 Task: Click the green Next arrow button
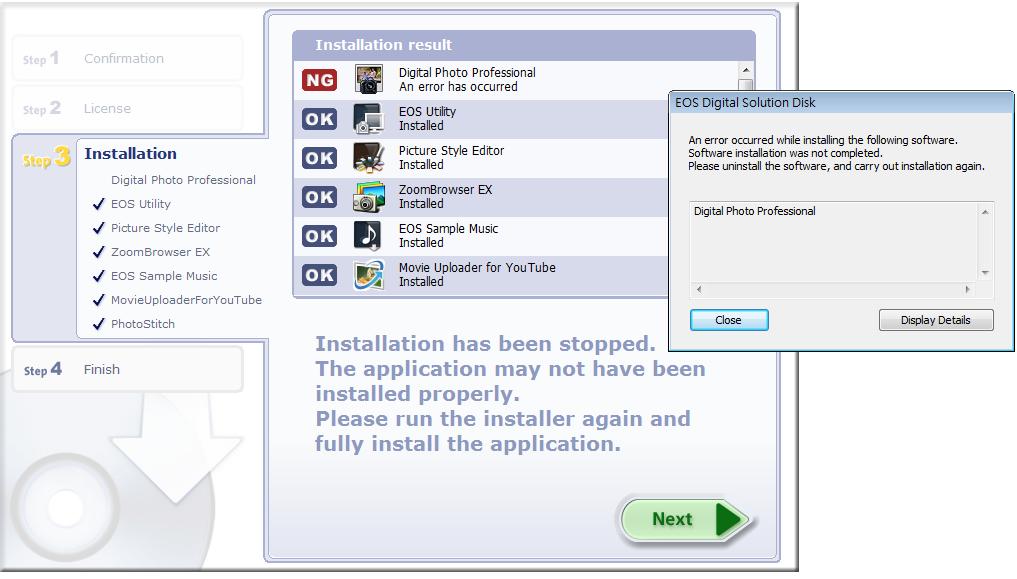685,519
